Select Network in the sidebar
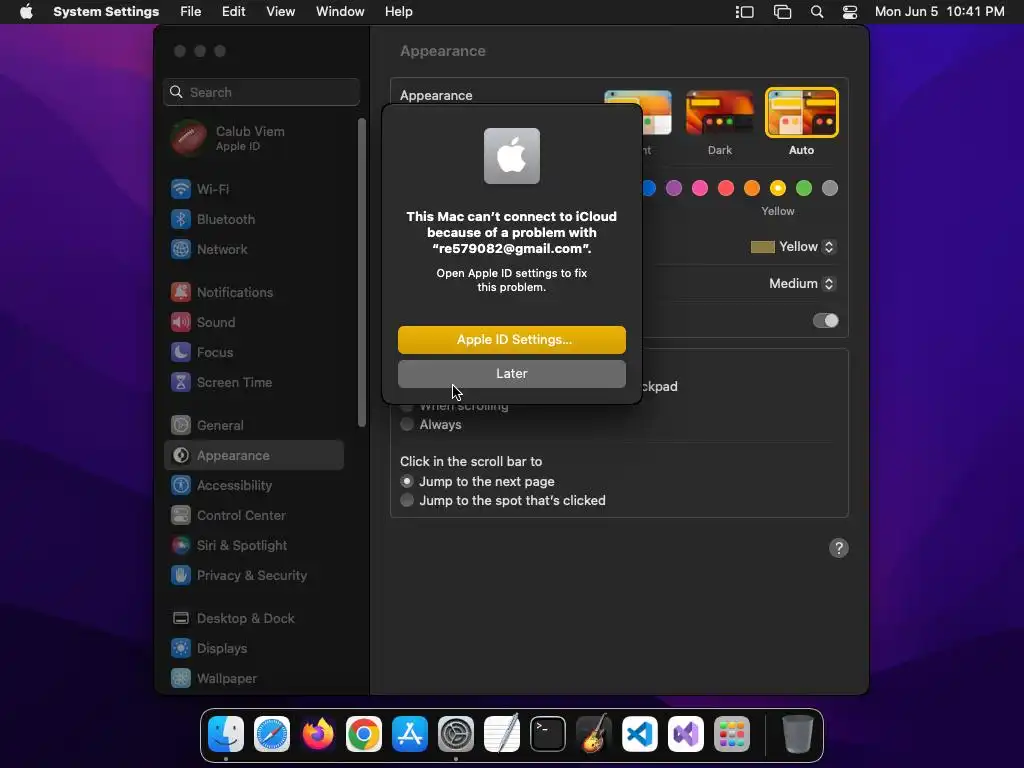Image resolution: width=1024 pixels, height=768 pixels. tap(254, 249)
